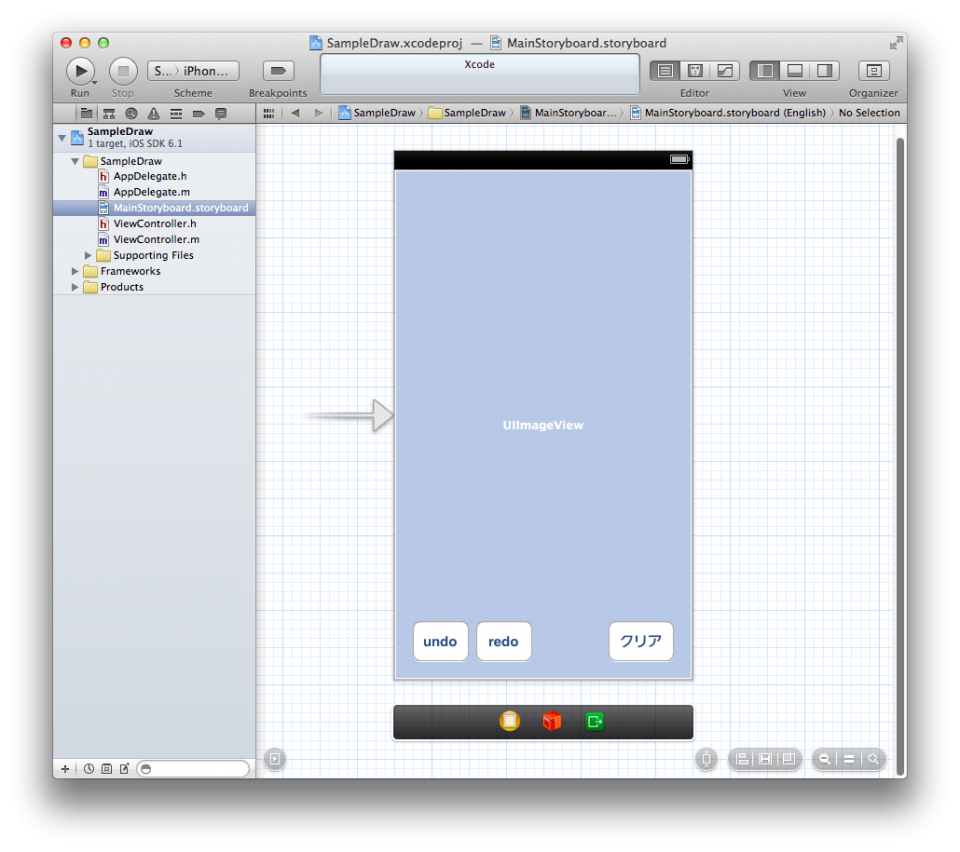The width and height of the screenshot is (960, 852).
Task: Click the クリア button on canvas
Action: pyautogui.click(x=641, y=642)
